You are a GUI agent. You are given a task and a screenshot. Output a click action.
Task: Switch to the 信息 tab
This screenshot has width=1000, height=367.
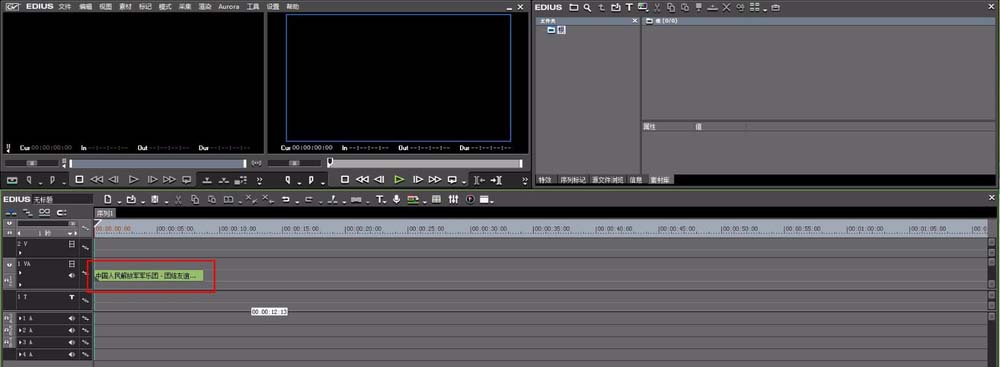click(x=636, y=180)
